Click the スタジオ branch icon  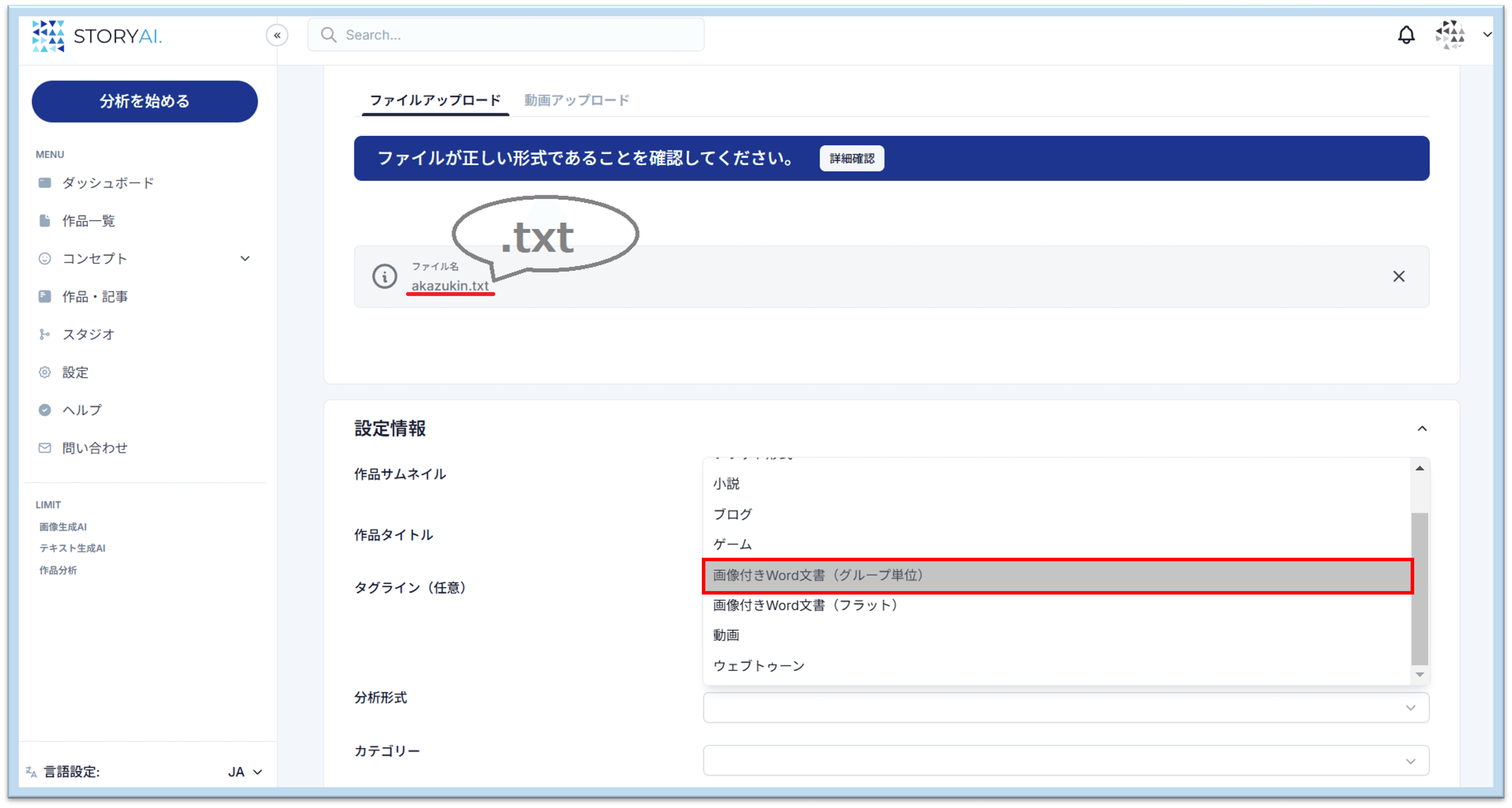click(45, 334)
